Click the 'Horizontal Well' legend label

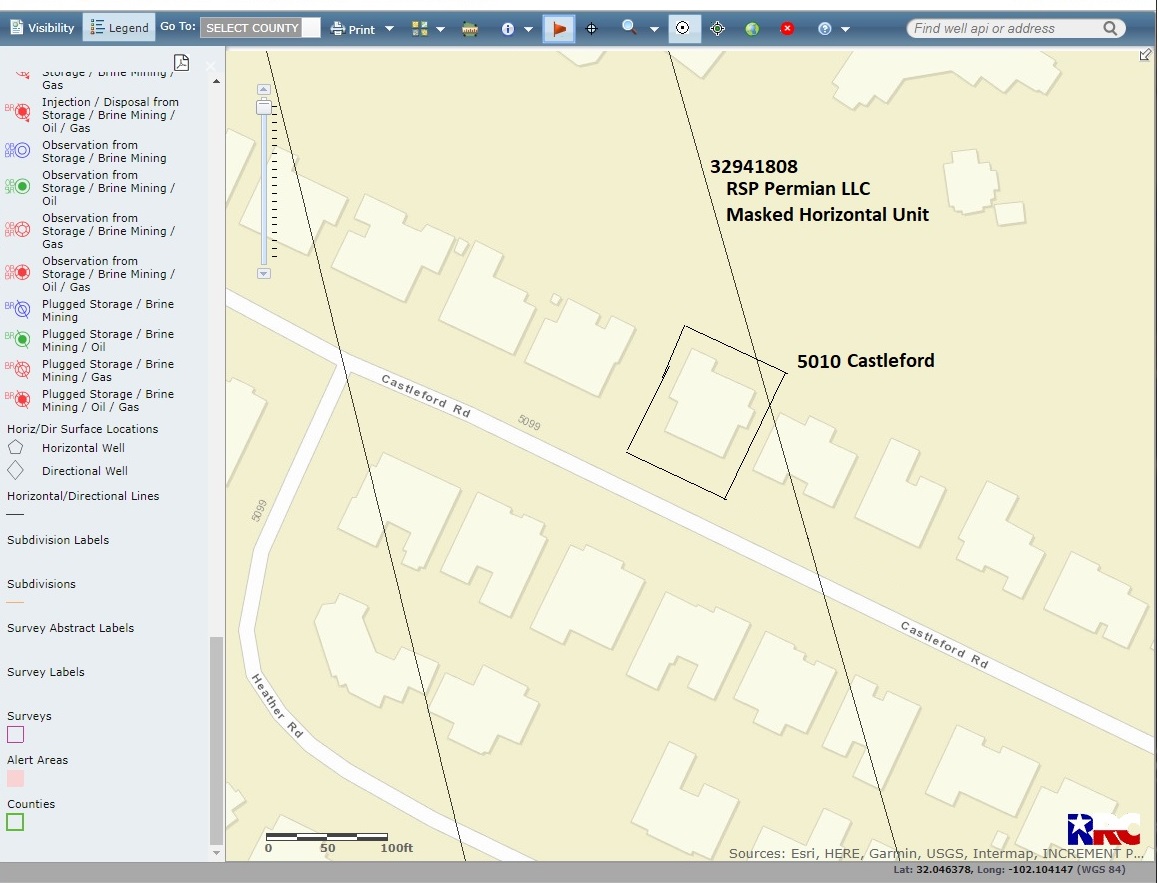tap(84, 448)
